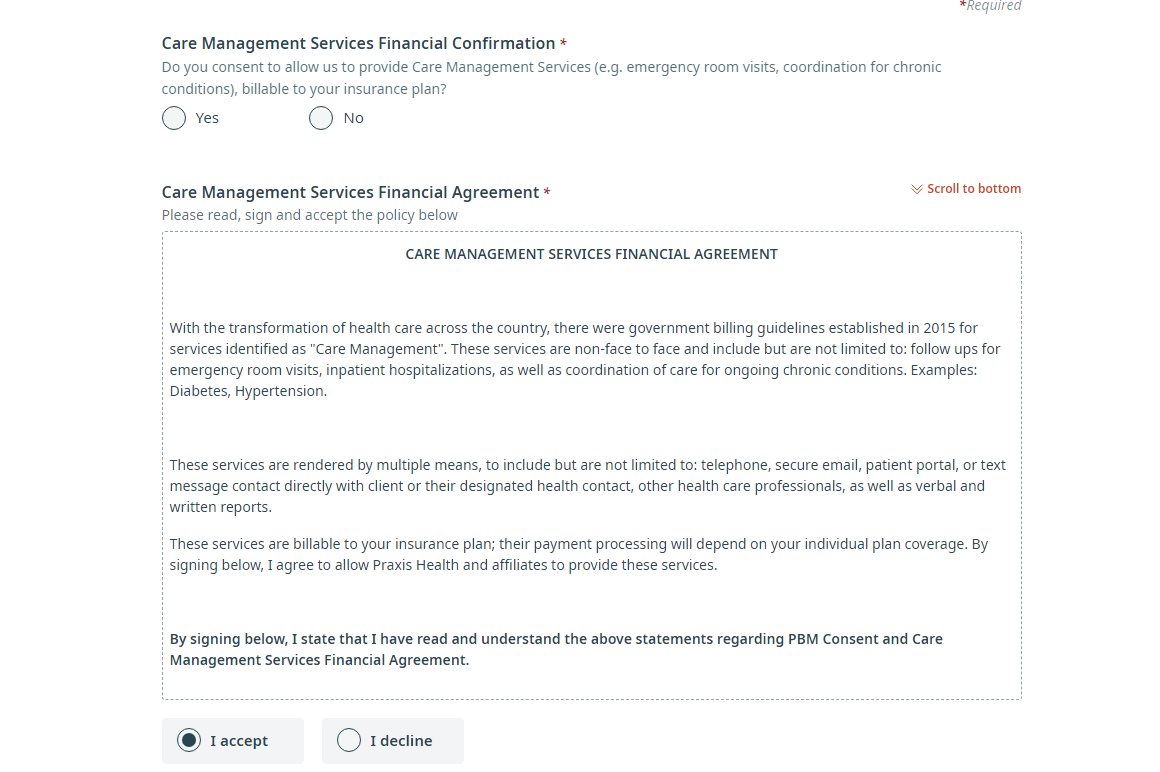Click the "I accept" label text

coord(239,741)
